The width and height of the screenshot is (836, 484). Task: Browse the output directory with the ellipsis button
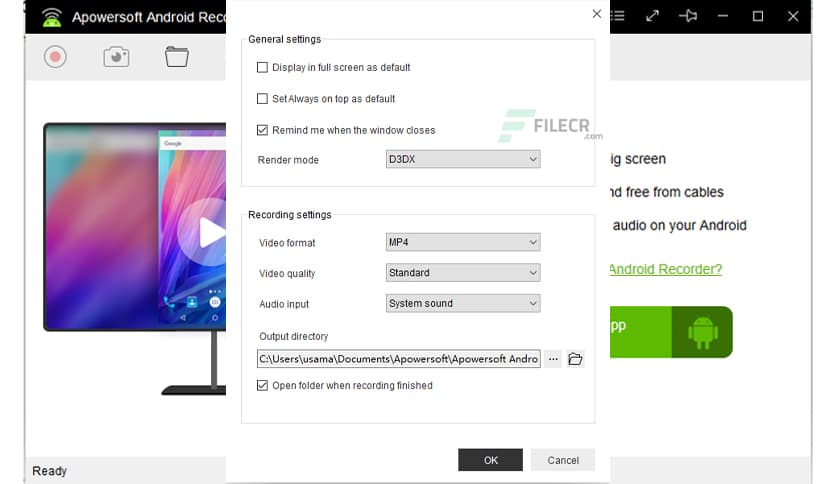click(x=553, y=359)
